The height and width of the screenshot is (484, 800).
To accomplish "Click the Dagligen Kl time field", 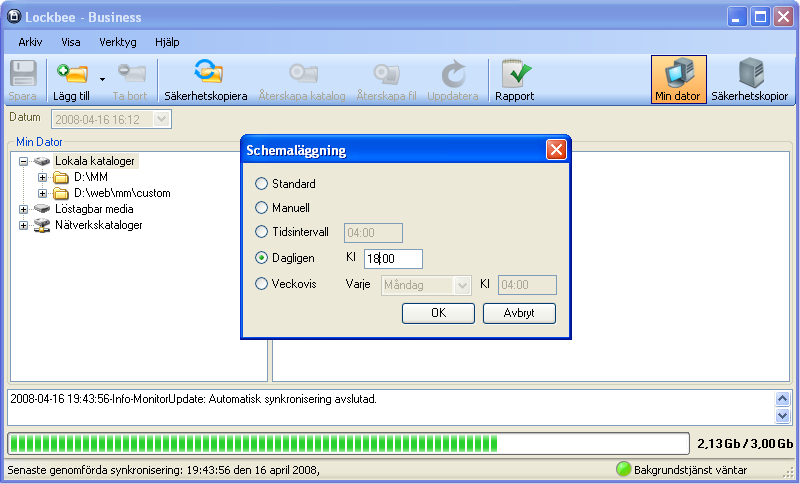I will pyautogui.click(x=393, y=259).
